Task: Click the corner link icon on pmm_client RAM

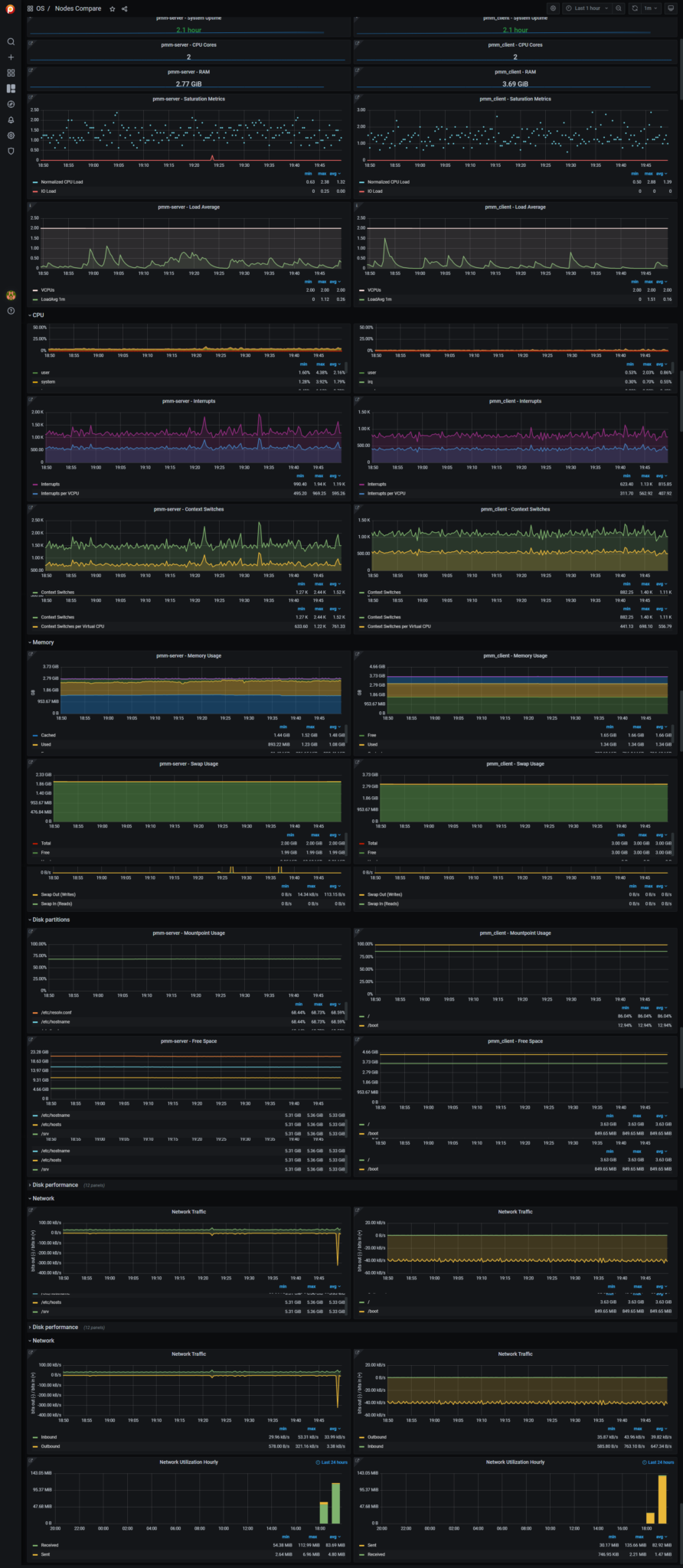Action: (x=357, y=70)
